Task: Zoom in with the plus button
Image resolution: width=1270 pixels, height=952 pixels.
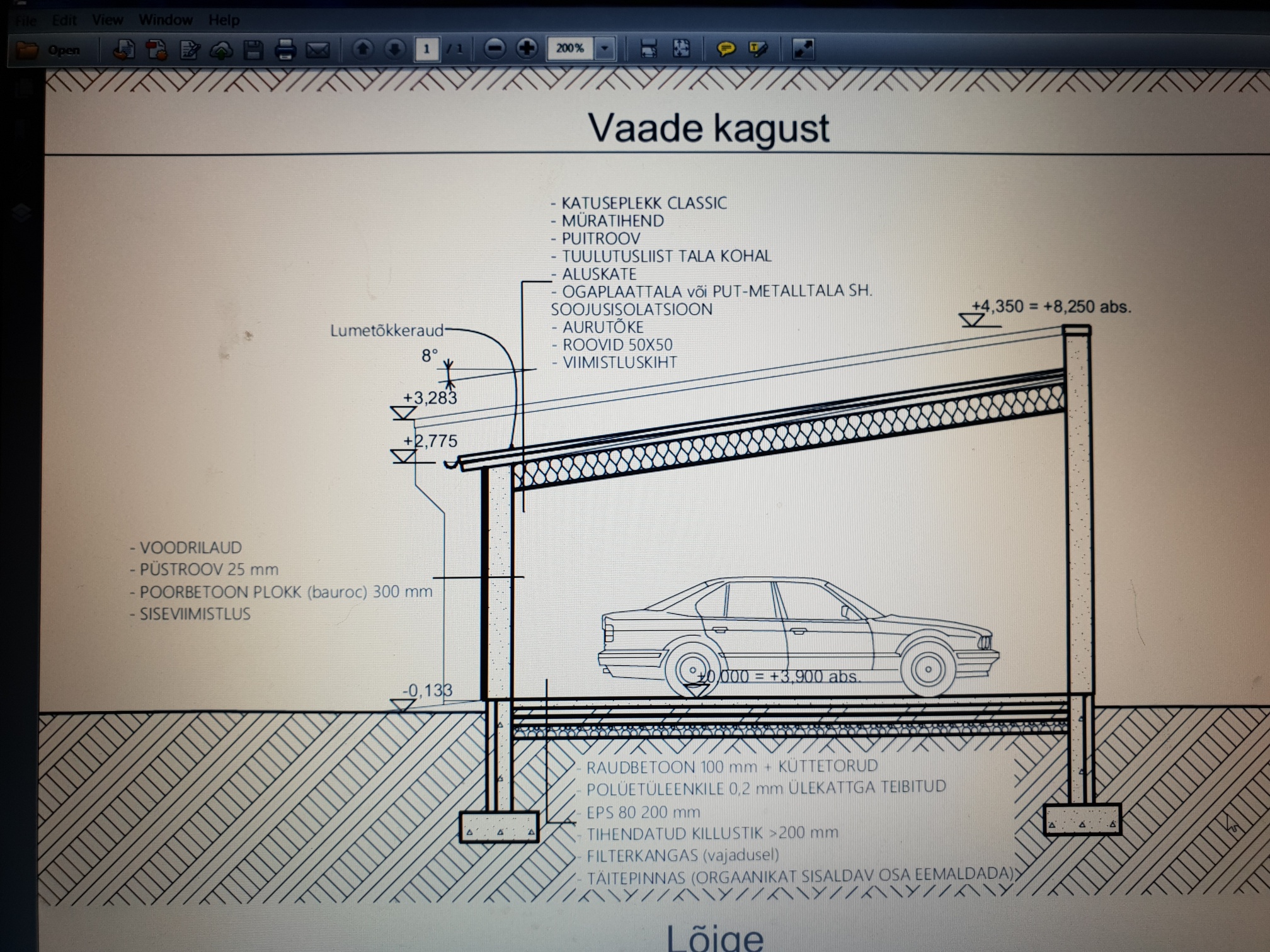Action: tap(527, 48)
